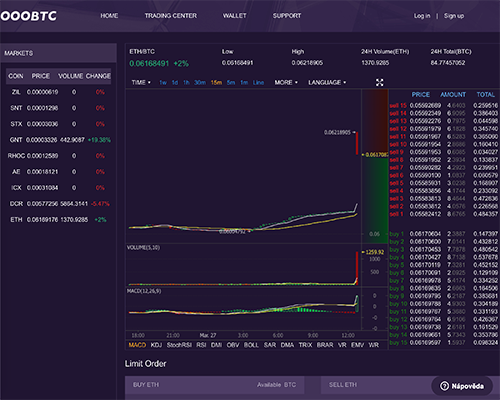This screenshot has height=400, width=500.
Task: Click the fullscreen chart icon
Action: coord(379,82)
